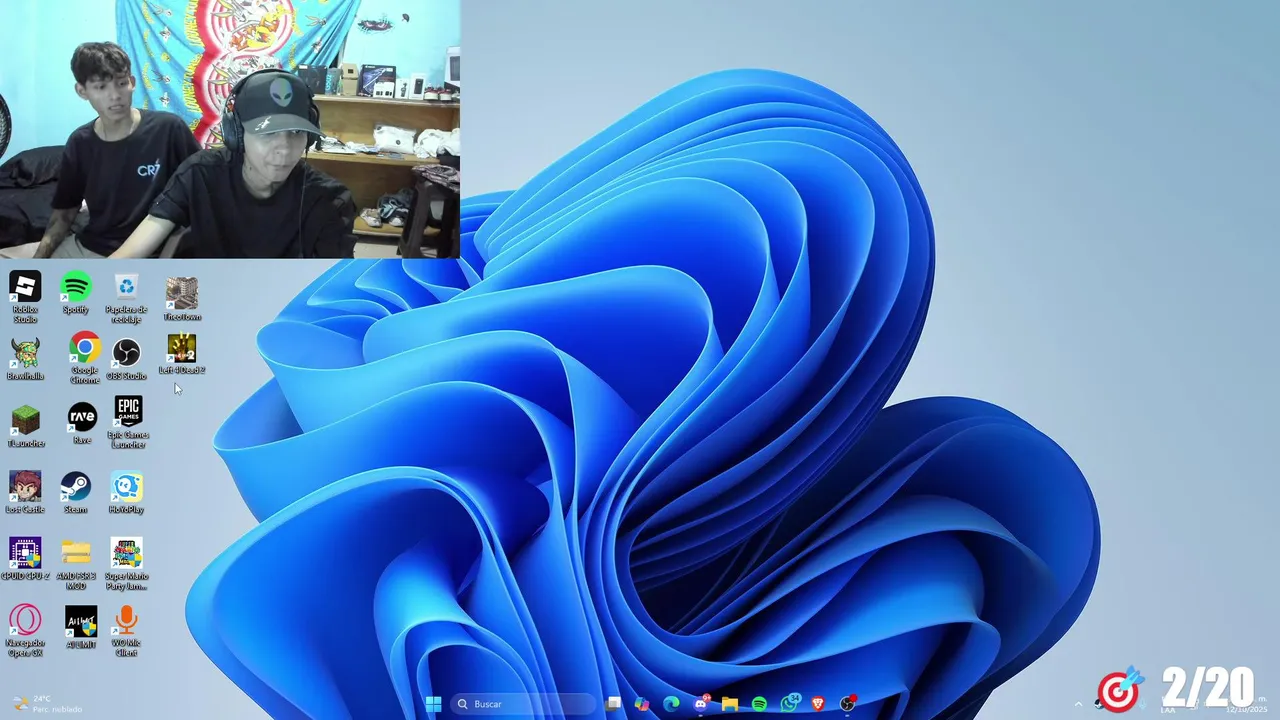Screen dimensions: 1280x720
Task: Open the taskbar clock and date panel
Action: pyautogui.click(x=1246, y=704)
